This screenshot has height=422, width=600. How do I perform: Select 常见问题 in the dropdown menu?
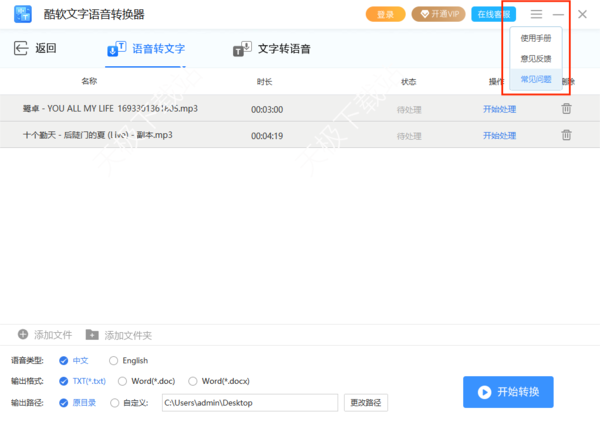pos(535,78)
